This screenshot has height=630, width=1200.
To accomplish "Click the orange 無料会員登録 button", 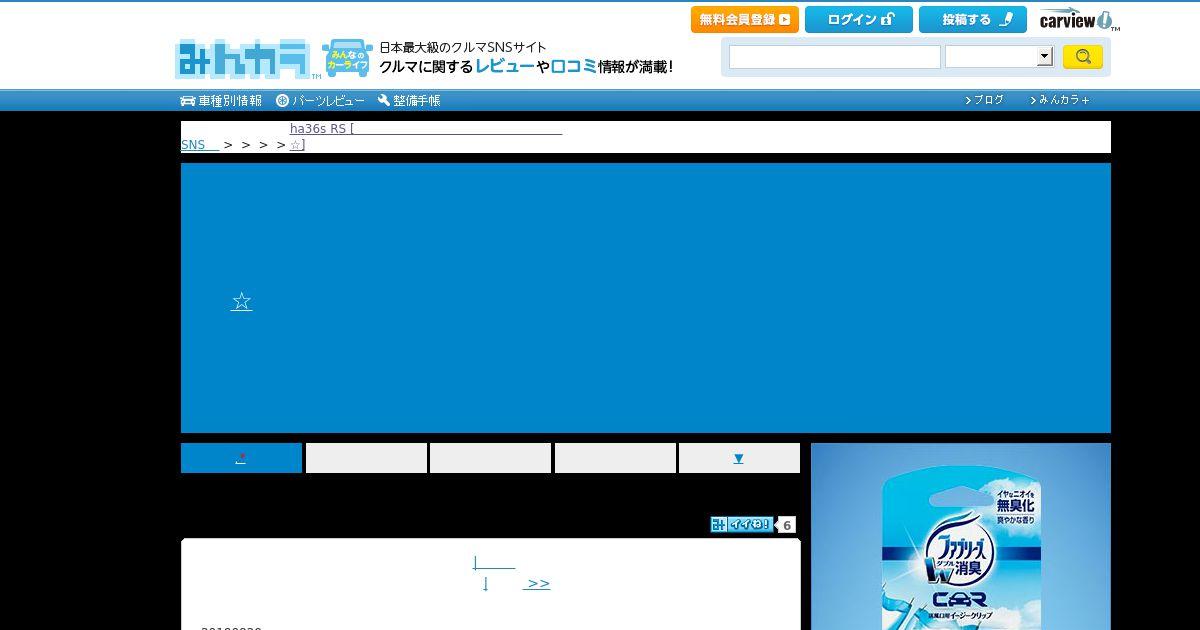I will [745, 19].
